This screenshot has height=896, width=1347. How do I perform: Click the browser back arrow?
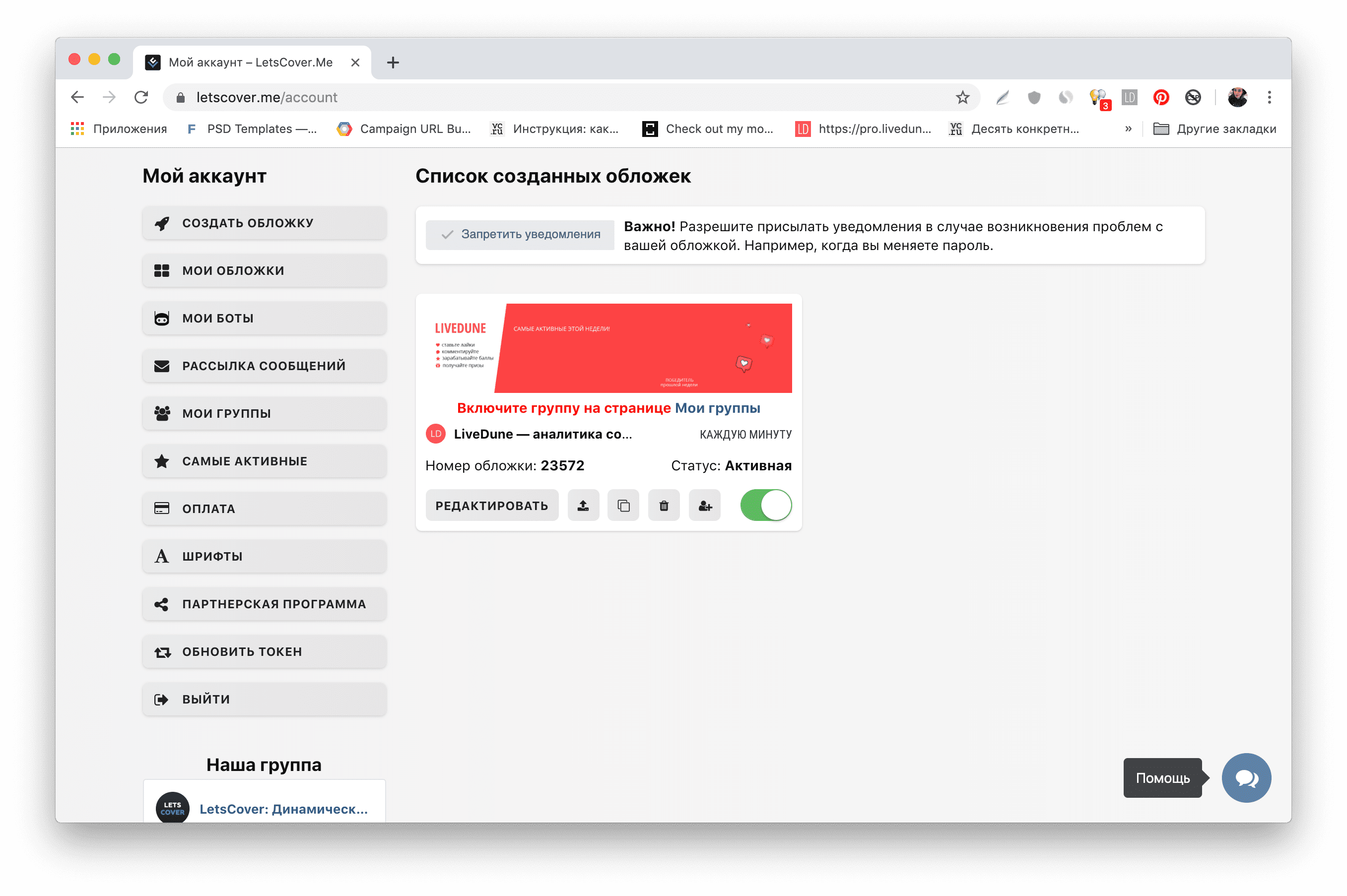tap(77, 97)
